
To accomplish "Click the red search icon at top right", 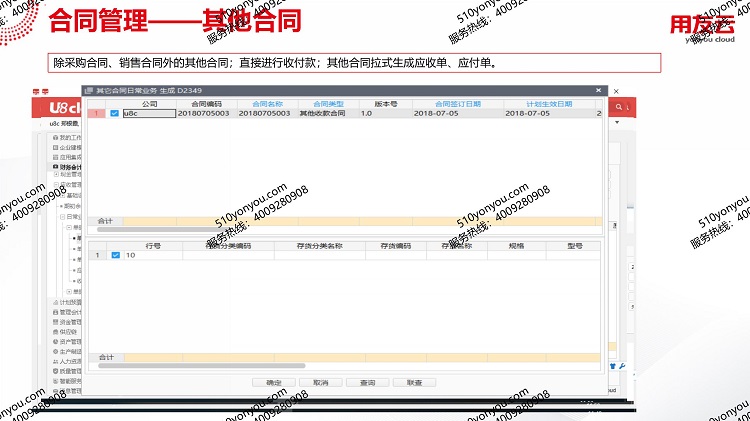I will 620,107.
